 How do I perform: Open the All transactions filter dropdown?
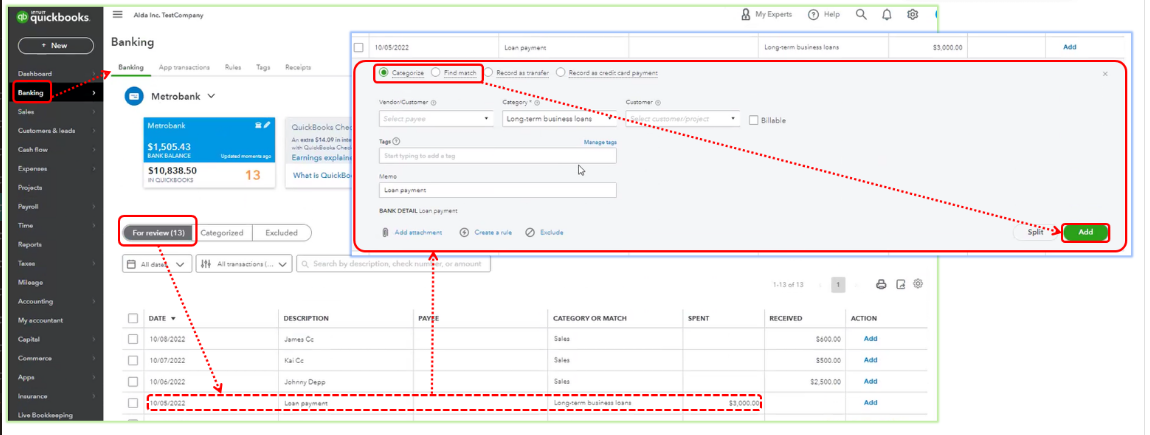click(x=244, y=264)
